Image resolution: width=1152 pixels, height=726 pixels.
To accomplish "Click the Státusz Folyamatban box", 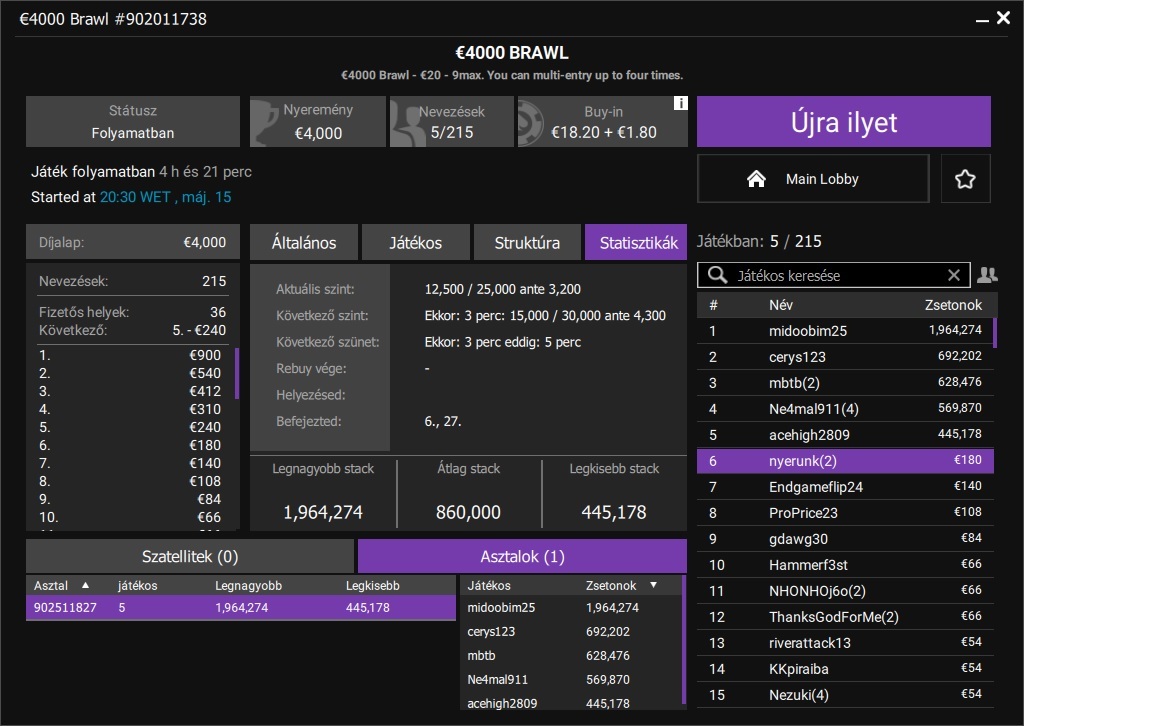I will click(x=133, y=122).
